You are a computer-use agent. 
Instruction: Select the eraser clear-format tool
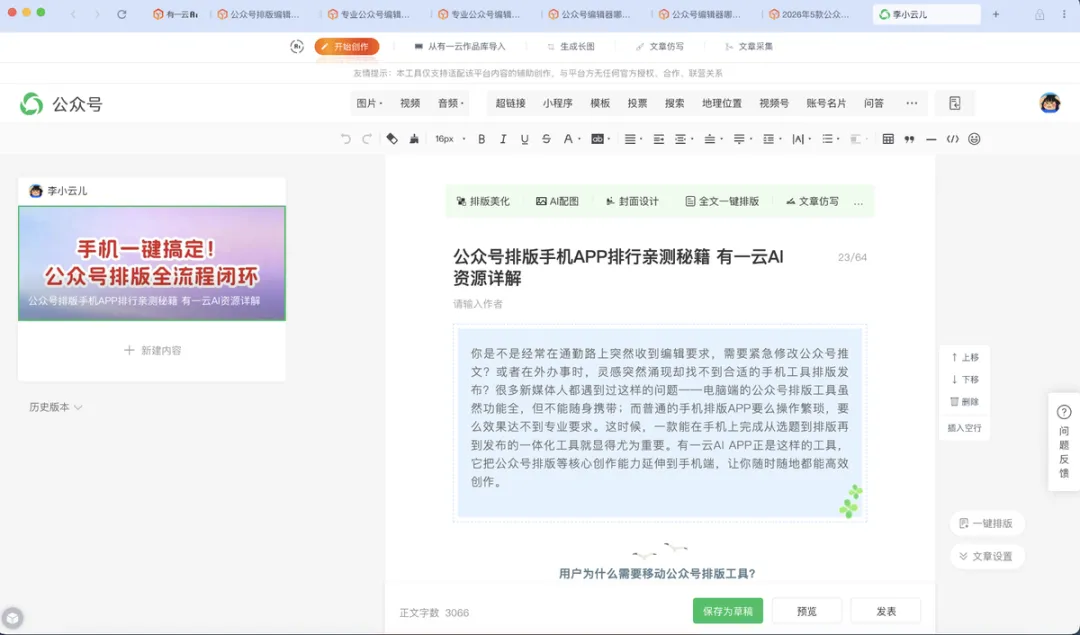[x=392, y=139]
